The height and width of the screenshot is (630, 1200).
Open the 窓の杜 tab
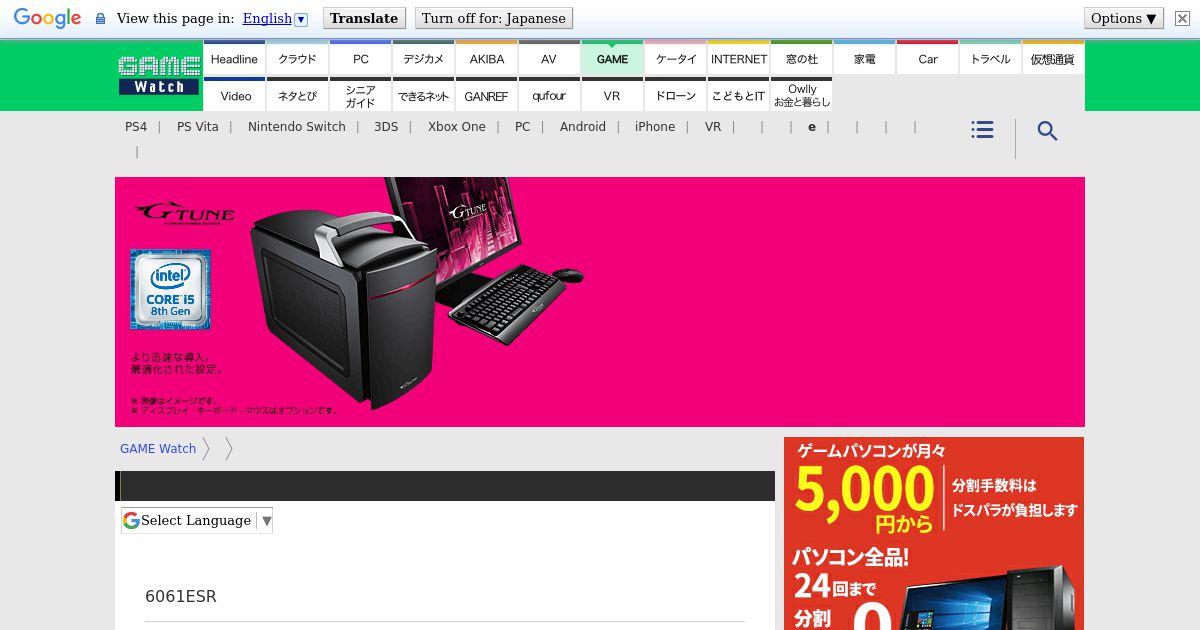click(x=801, y=59)
